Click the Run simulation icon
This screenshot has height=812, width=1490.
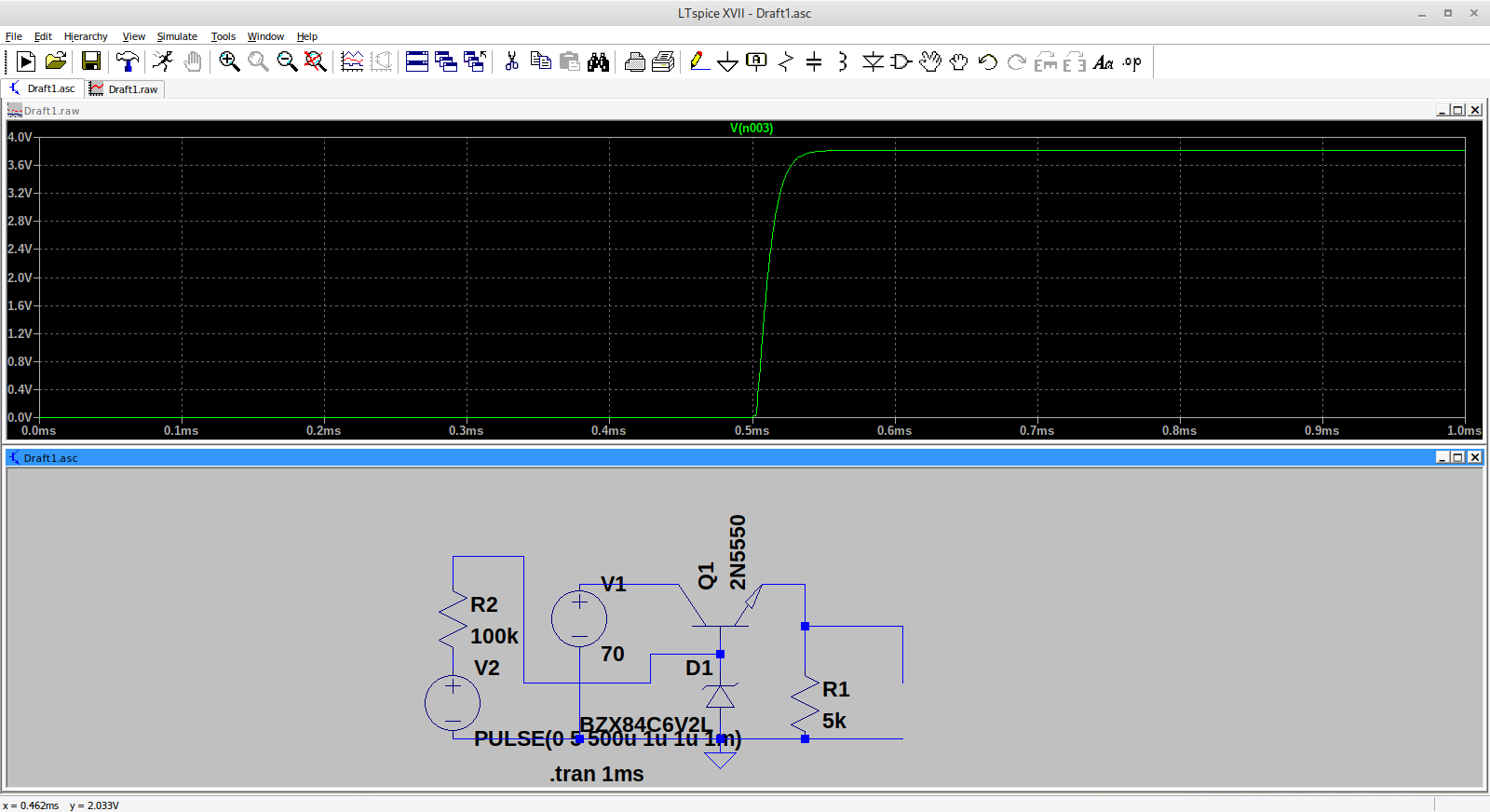pos(163,61)
